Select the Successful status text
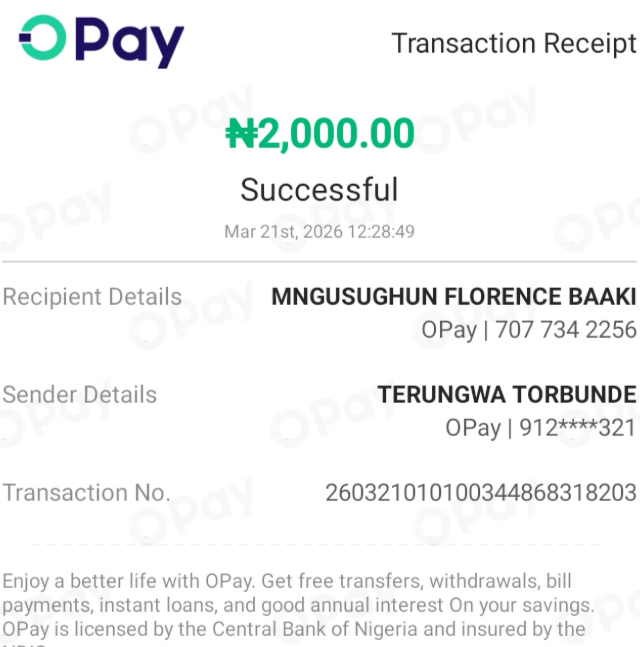 [319, 190]
